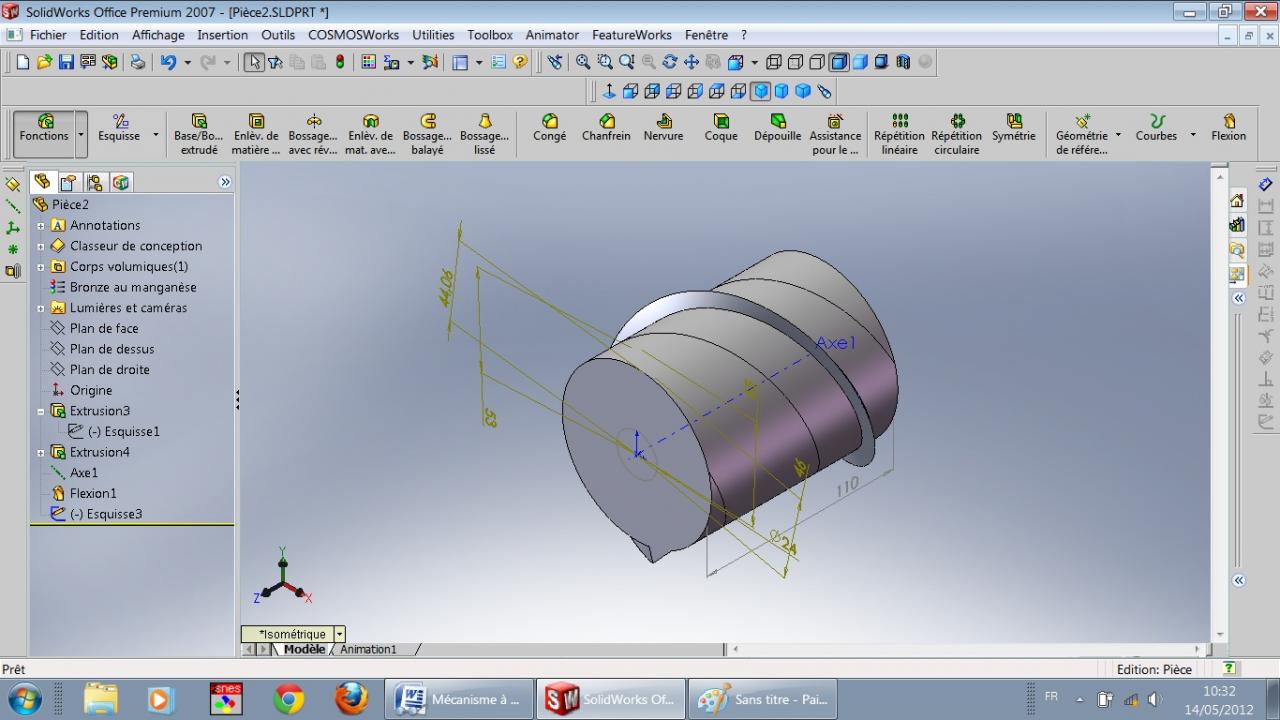This screenshot has height=720, width=1280.
Task: Open the Insertion menu
Action: (223, 35)
